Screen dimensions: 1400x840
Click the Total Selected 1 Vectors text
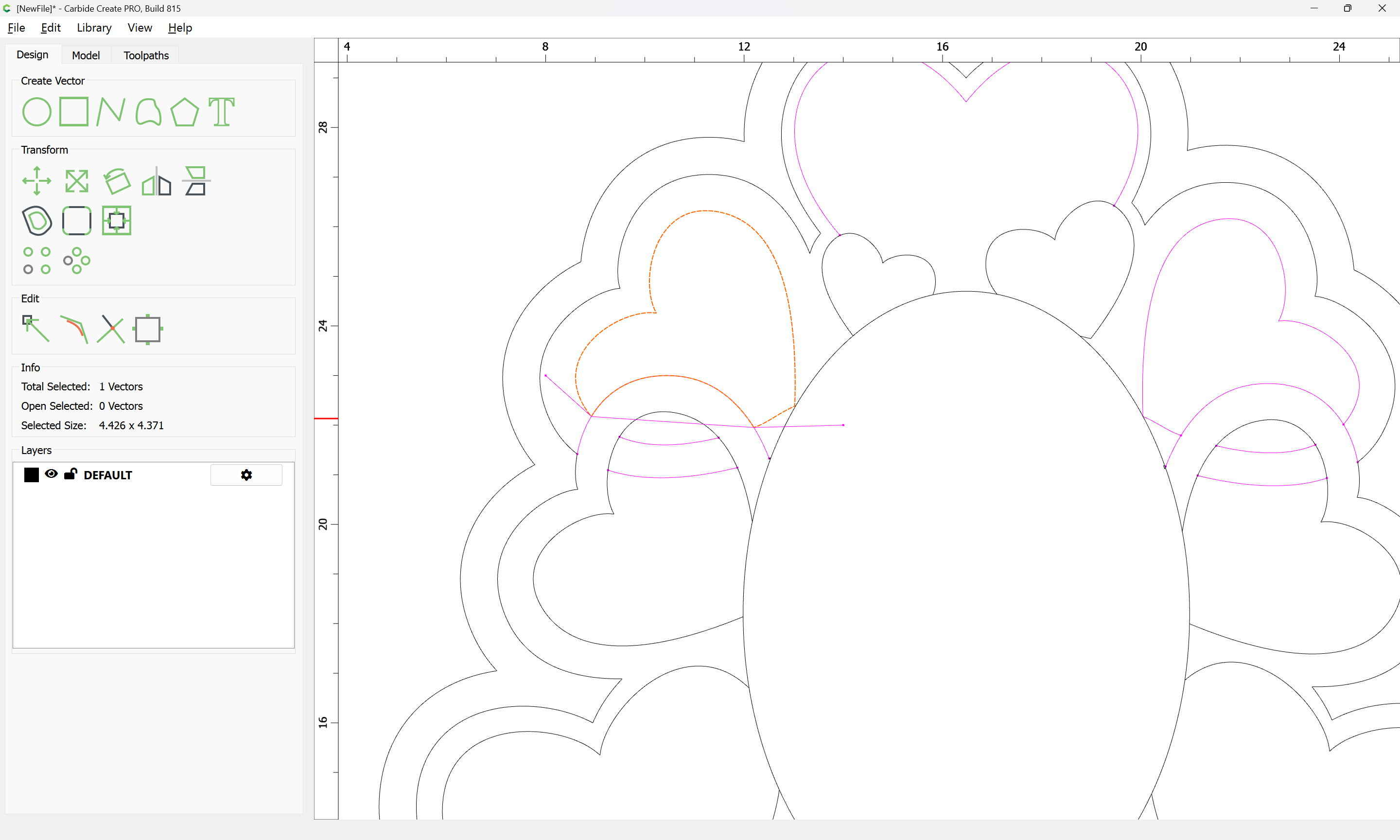[x=82, y=386]
